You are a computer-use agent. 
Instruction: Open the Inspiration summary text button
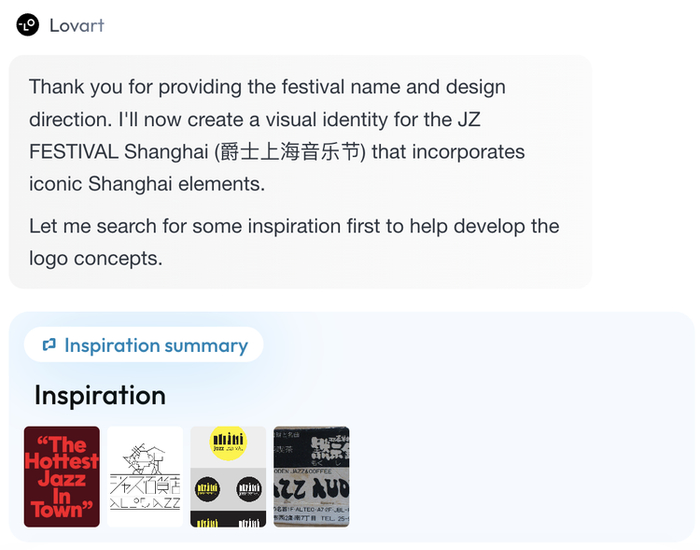155,345
